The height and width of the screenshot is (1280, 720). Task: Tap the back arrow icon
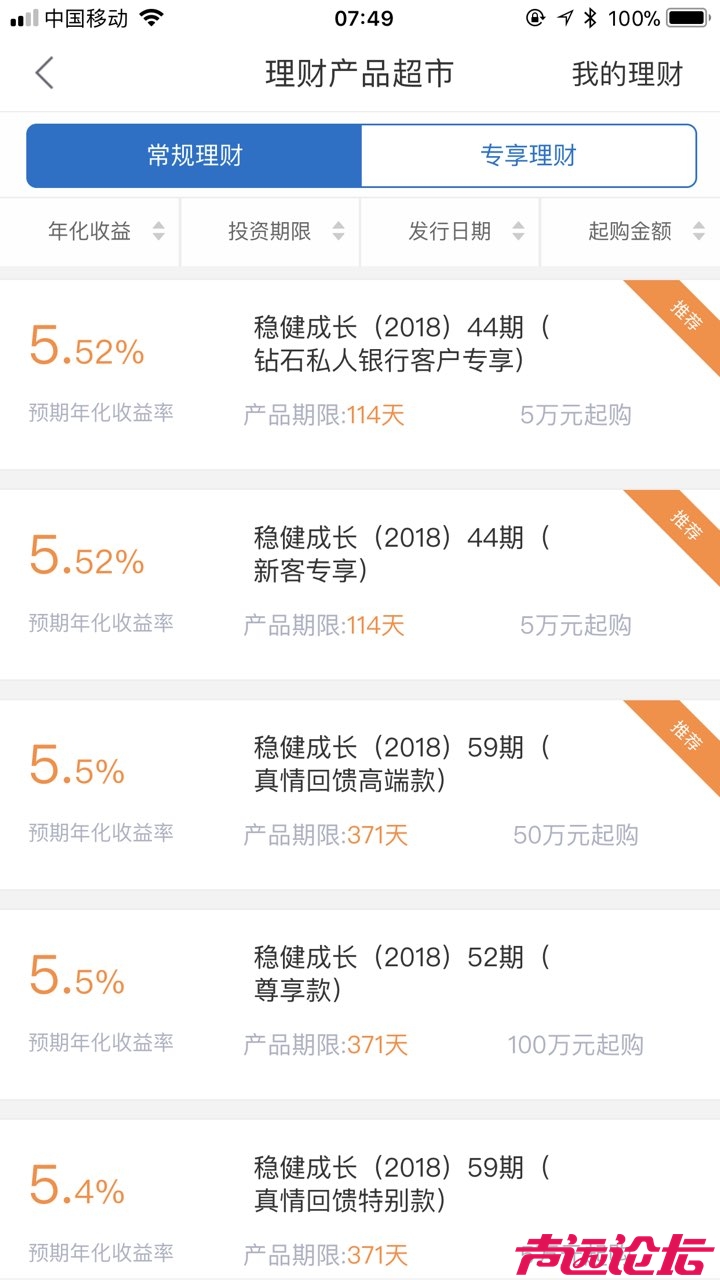coord(44,74)
